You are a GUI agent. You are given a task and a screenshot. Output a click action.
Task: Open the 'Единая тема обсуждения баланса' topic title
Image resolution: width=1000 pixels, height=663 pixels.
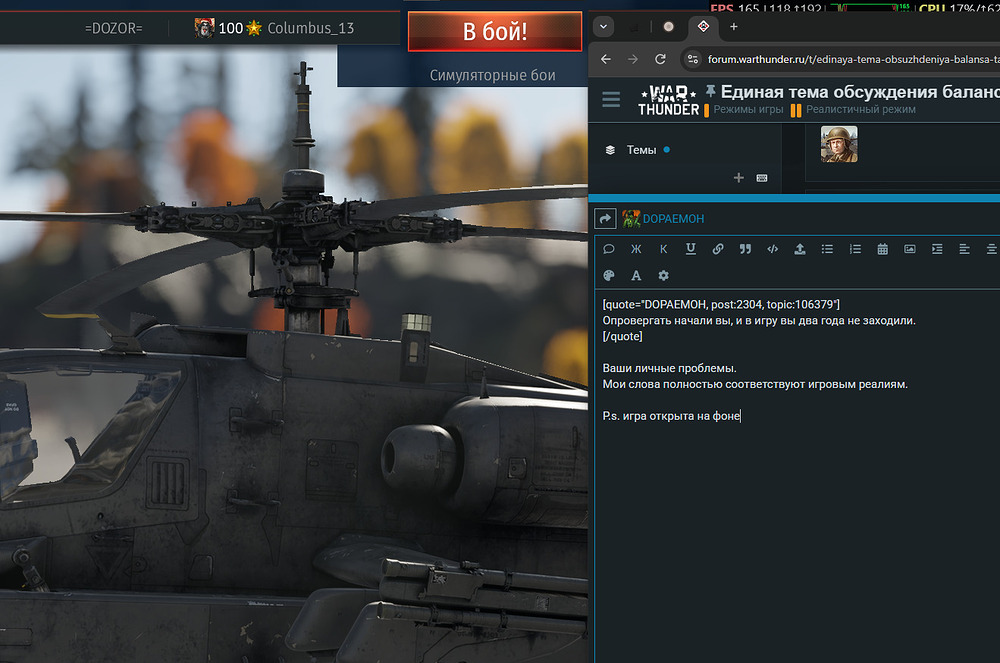[860, 92]
